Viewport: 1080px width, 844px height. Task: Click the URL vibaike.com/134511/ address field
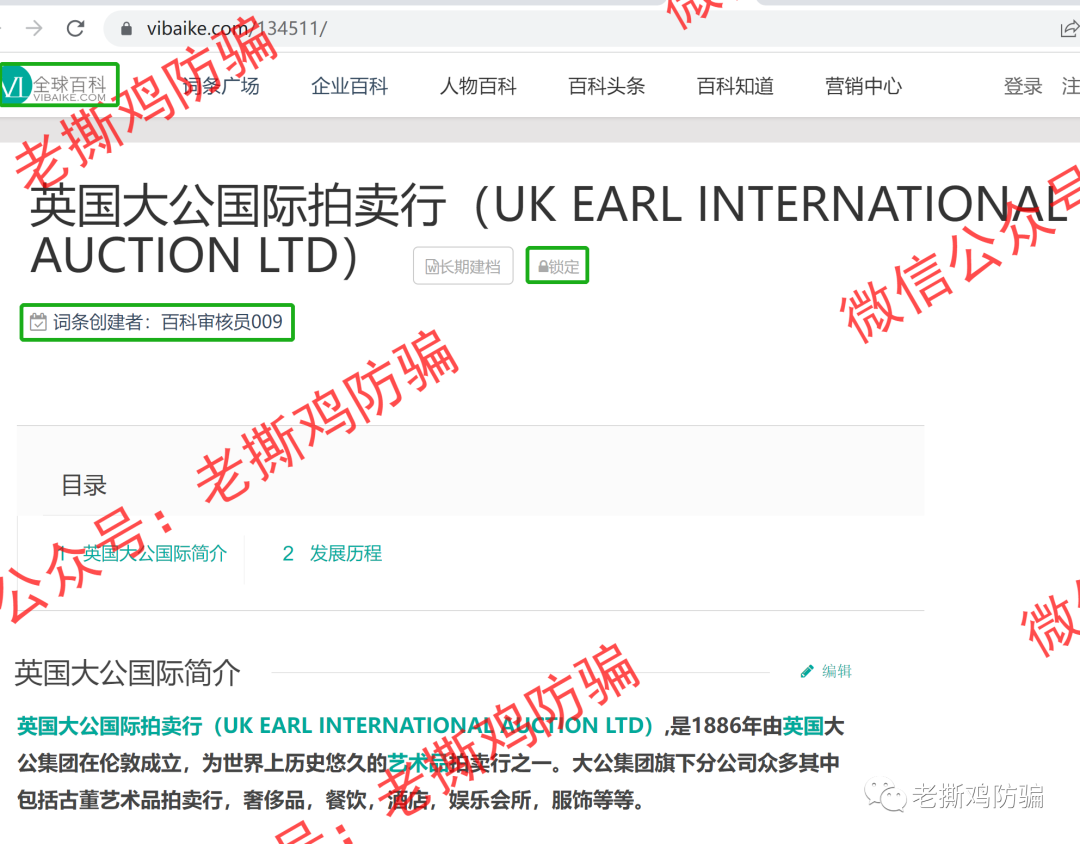click(236, 28)
